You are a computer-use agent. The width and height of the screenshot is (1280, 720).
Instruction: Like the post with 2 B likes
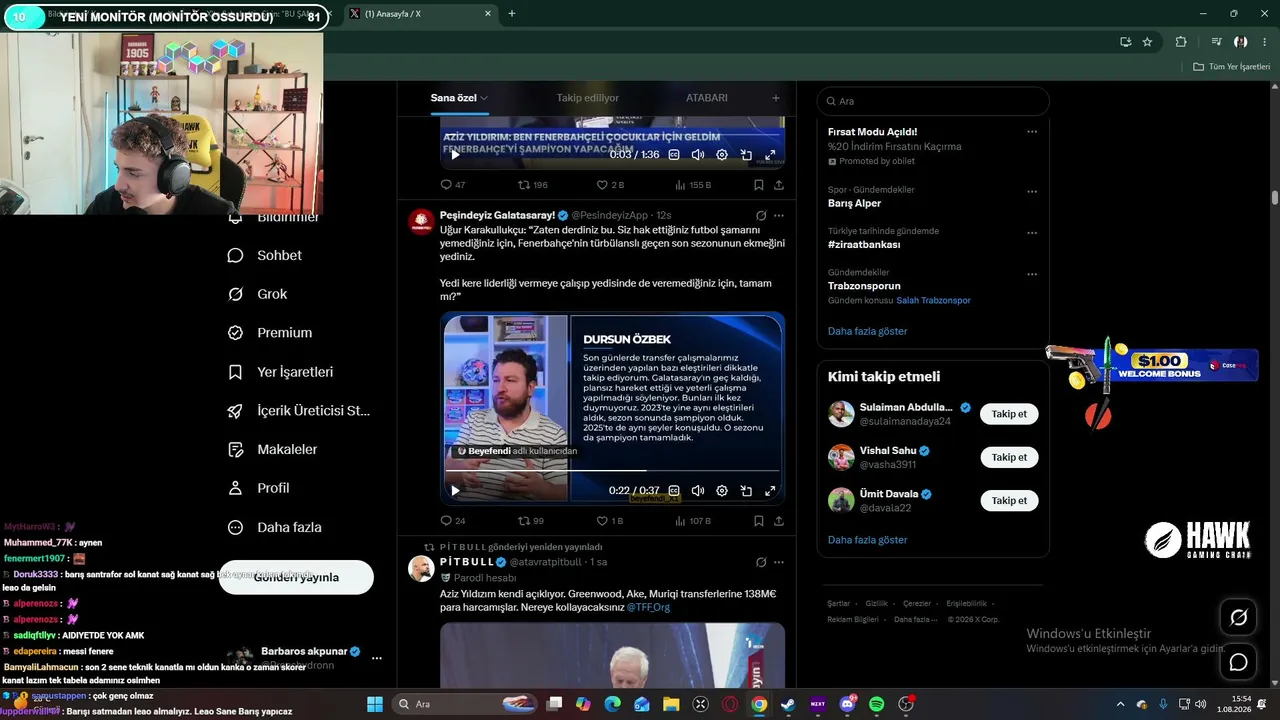[609, 185]
